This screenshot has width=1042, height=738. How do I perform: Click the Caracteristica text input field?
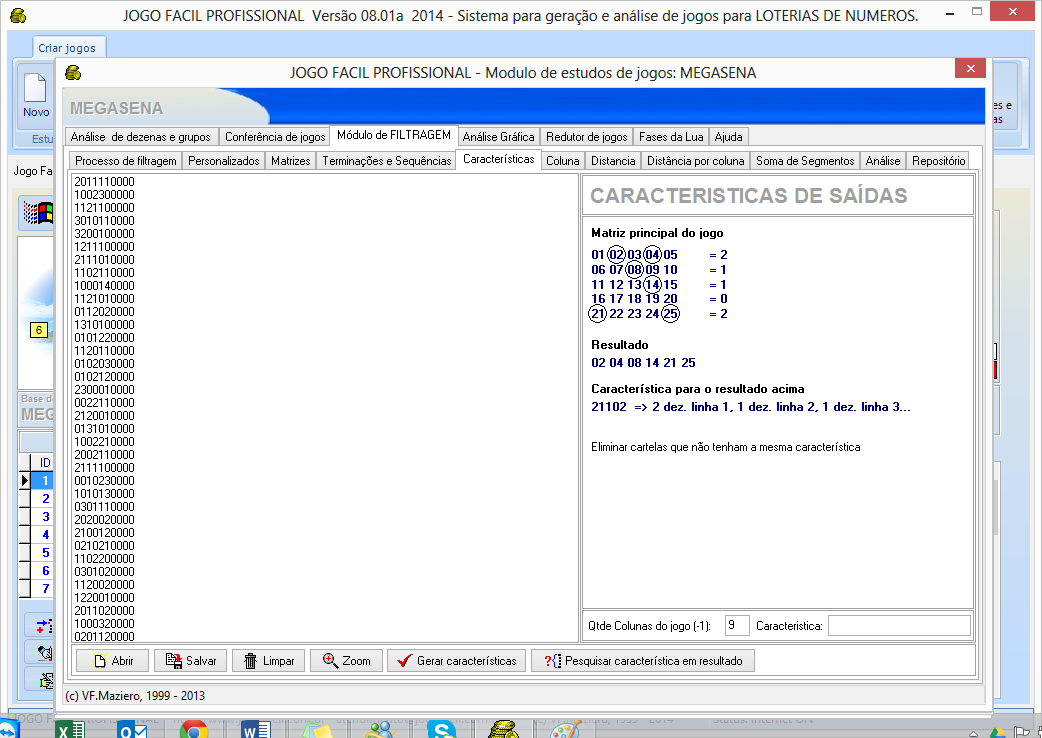(x=898, y=626)
